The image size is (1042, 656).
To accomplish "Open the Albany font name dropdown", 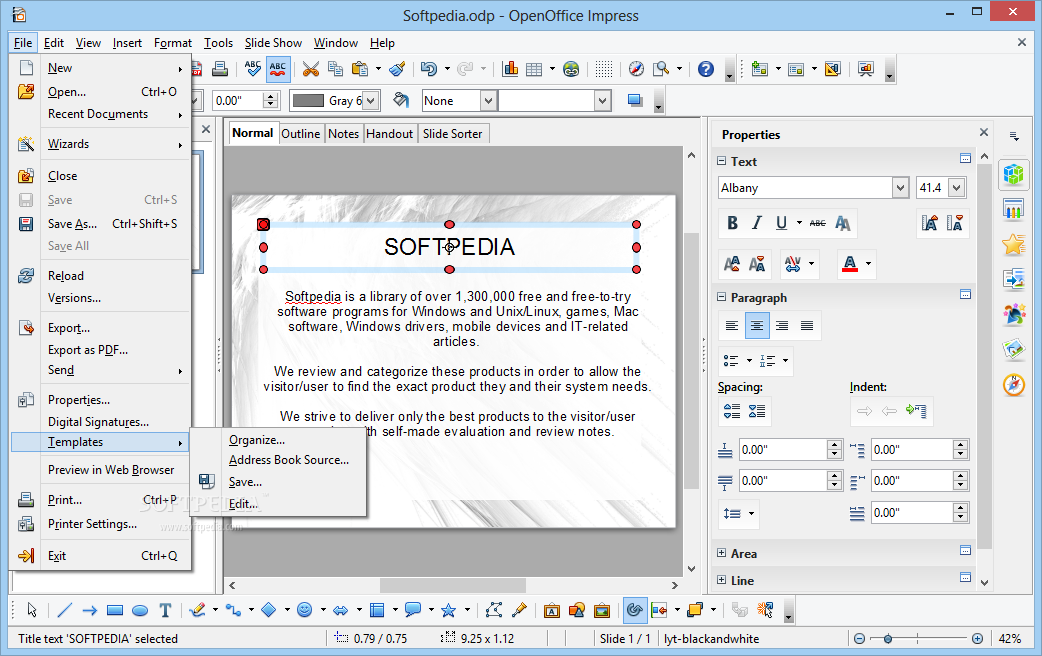I will 900,188.
